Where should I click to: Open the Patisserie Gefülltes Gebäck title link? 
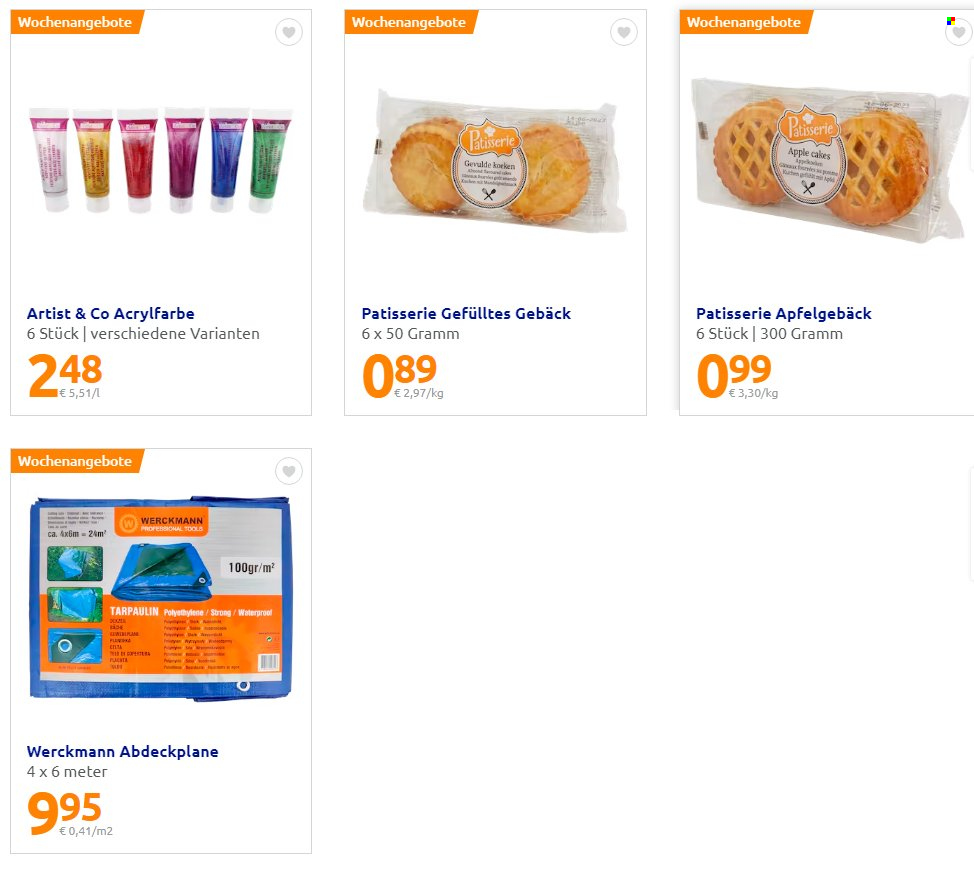(466, 314)
